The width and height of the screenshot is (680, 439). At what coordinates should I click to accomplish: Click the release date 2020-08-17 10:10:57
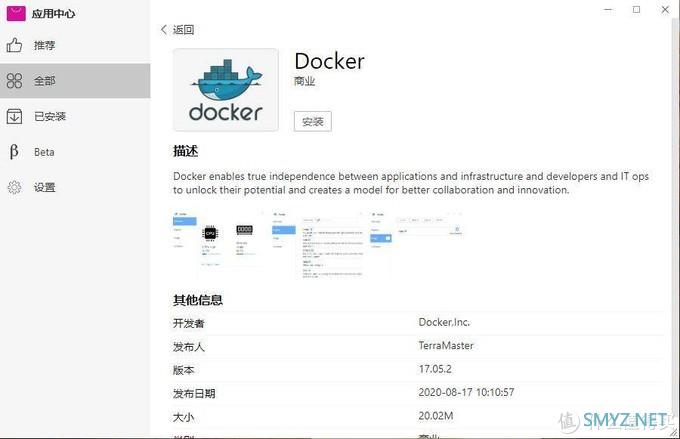click(x=466, y=393)
